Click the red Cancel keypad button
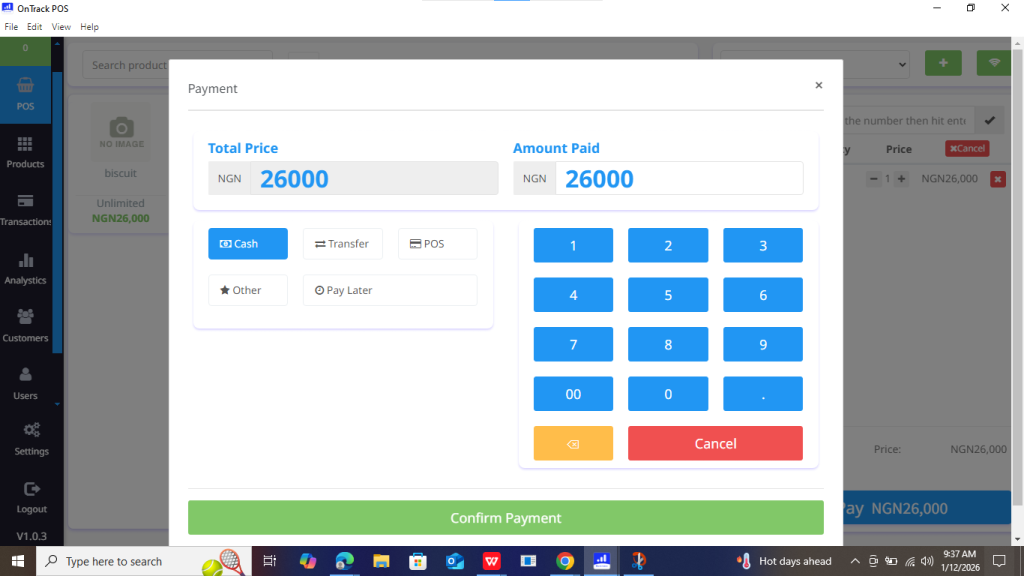The height and width of the screenshot is (576, 1024). point(715,444)
